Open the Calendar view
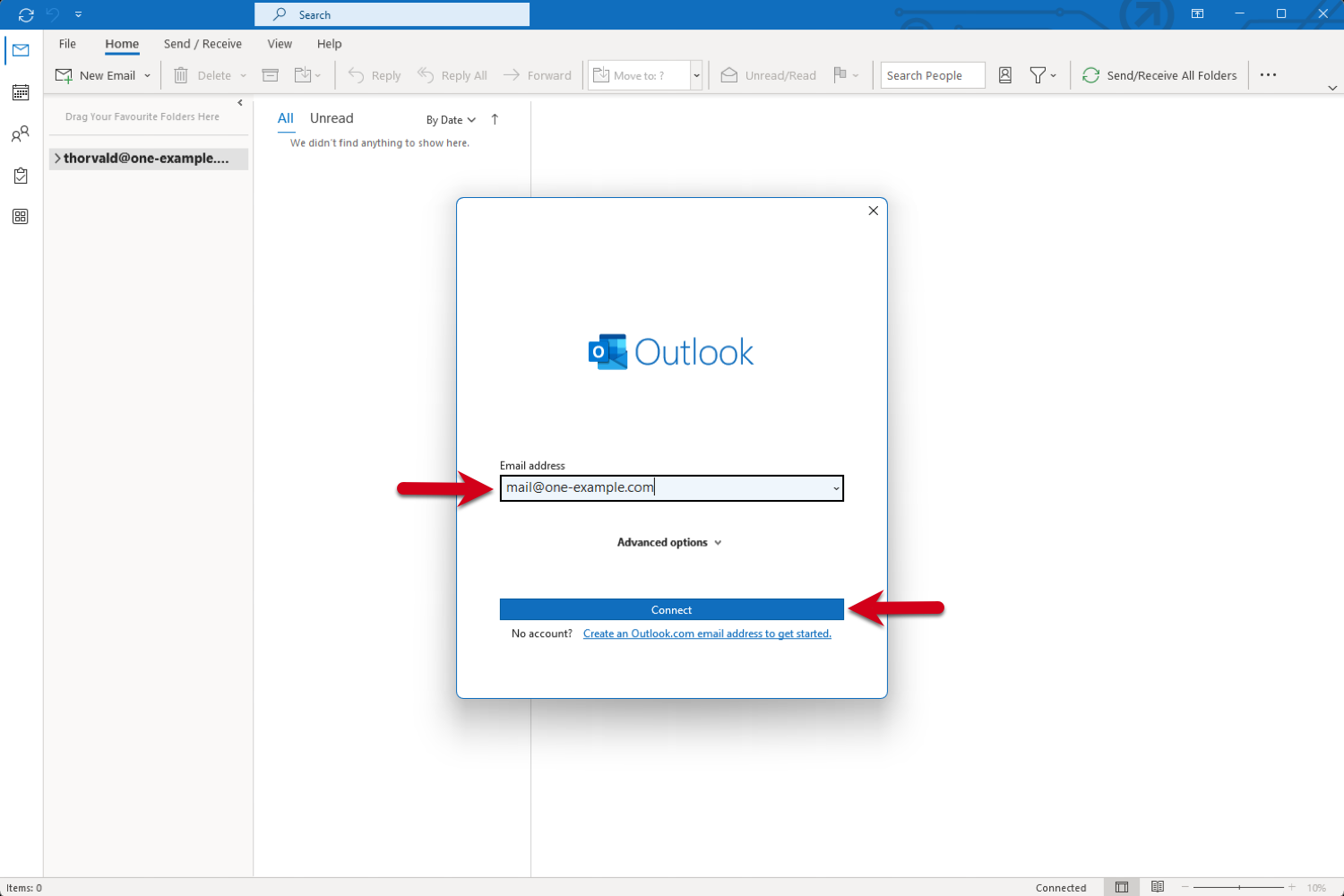The height and width of the screenshot is (896, 1344). click(20, 92)
